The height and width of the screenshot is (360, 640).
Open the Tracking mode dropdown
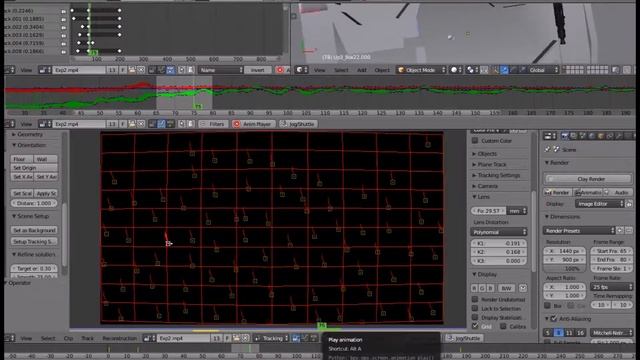[272, 338]
